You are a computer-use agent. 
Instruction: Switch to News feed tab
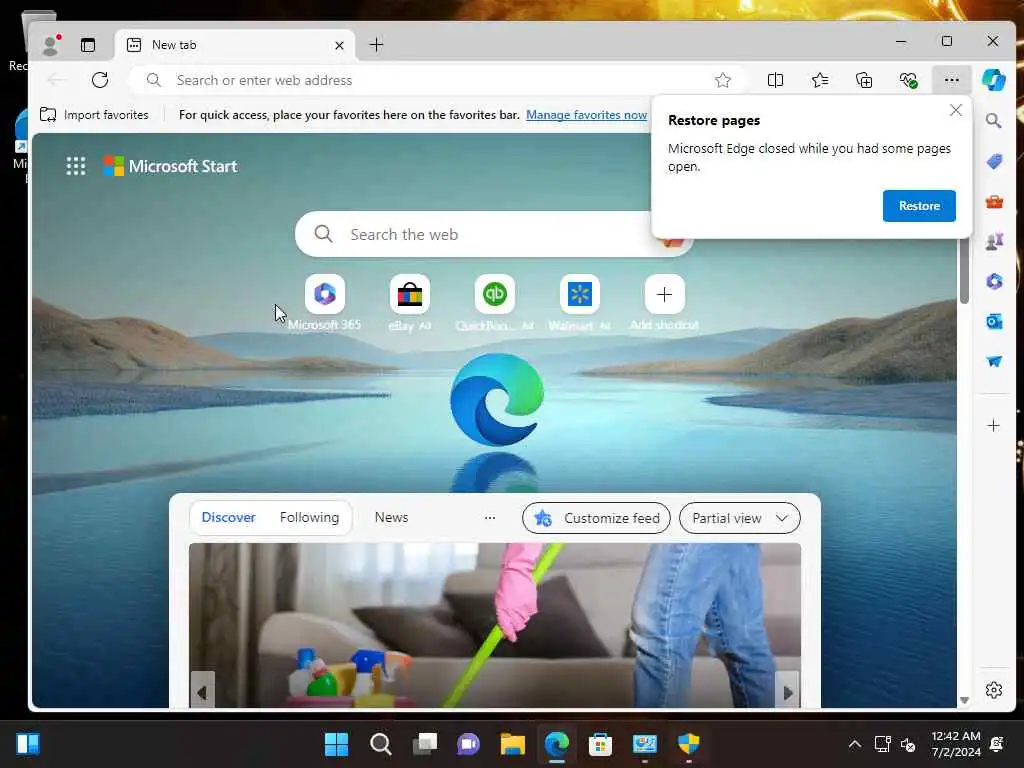[391, 517]
